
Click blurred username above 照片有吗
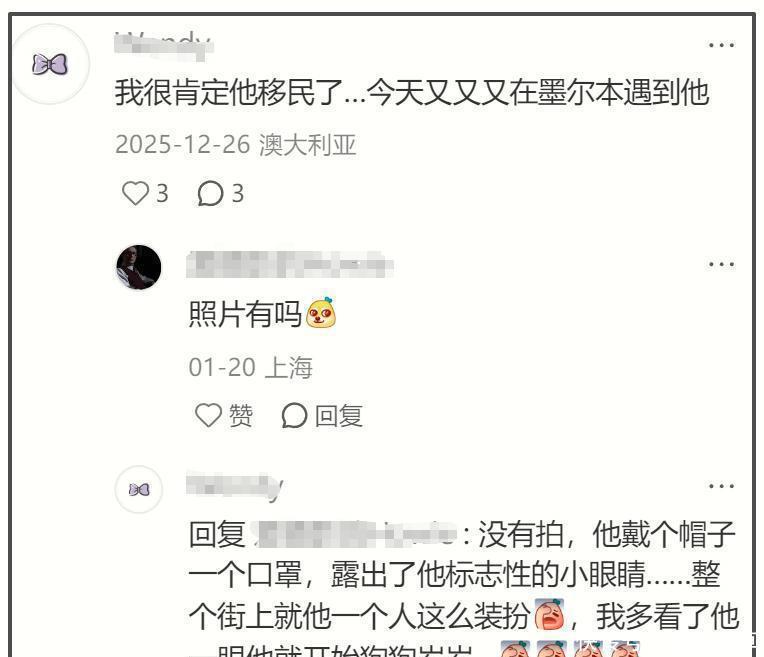pos(289,265)
